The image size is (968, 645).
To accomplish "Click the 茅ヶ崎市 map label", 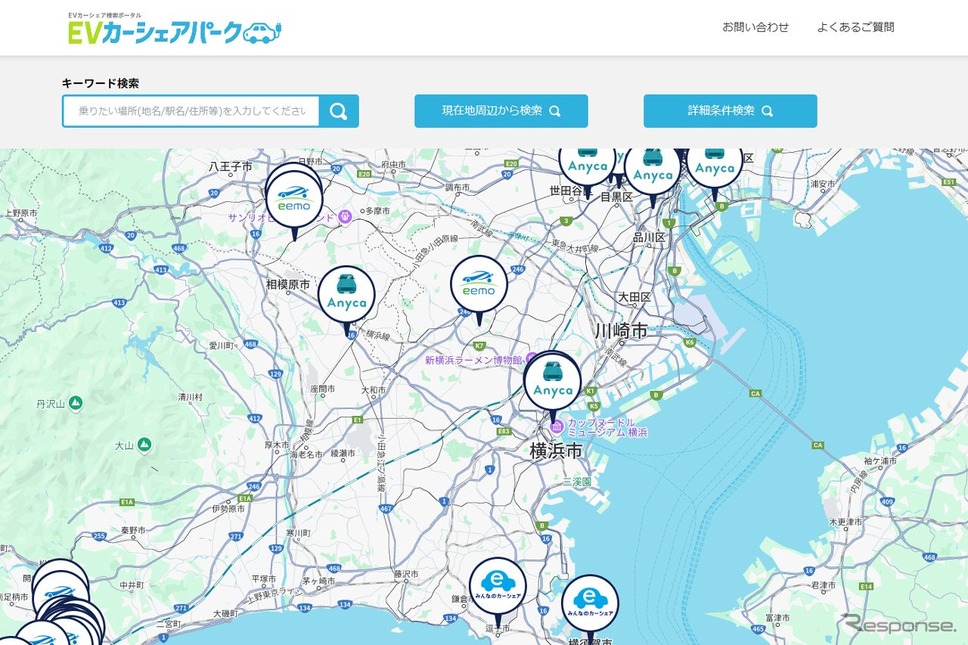I will pos(319,581).
